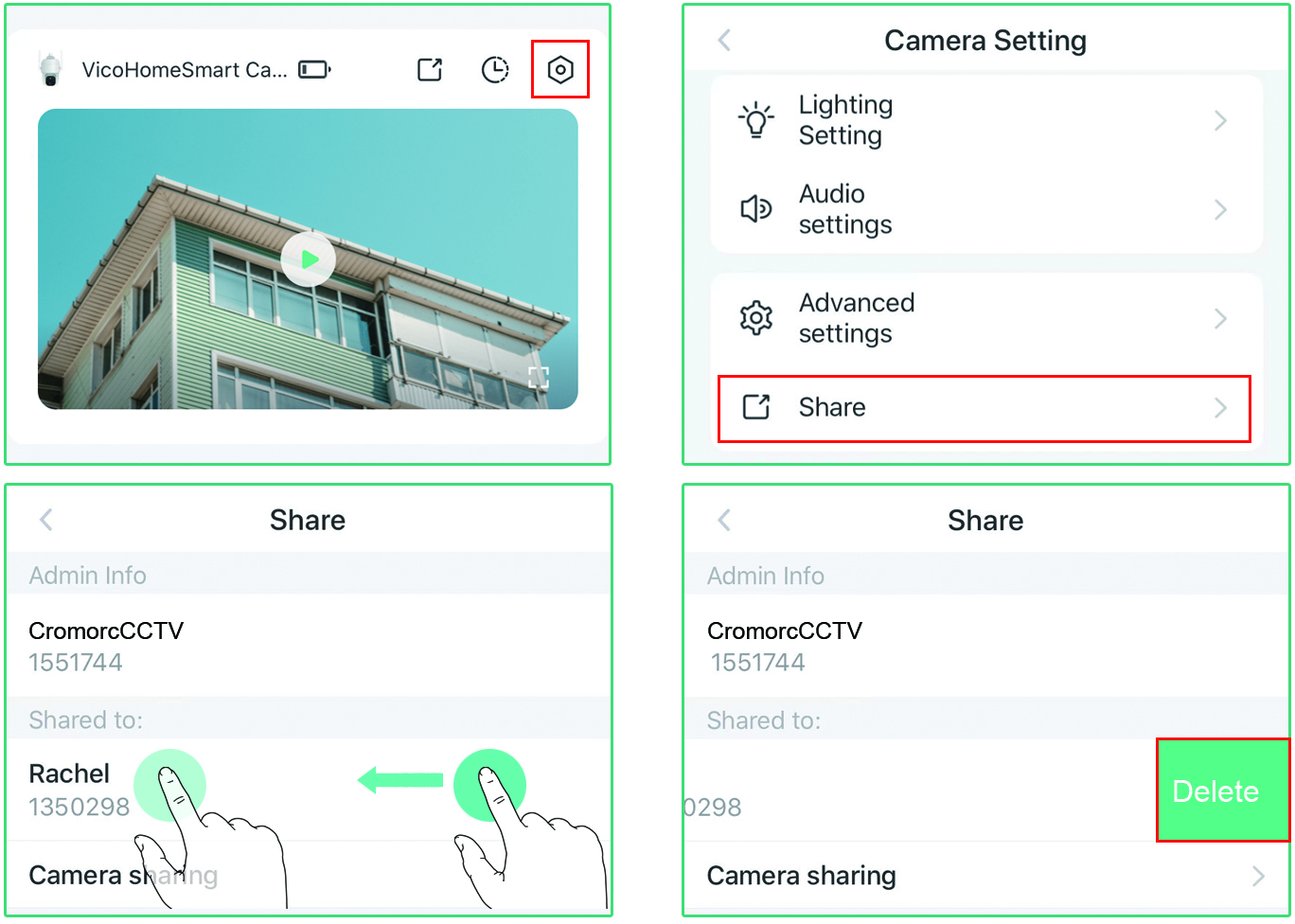Open Camera sharing row with chevron
This screenshot has height=924, width=1295.
point(985,876)
